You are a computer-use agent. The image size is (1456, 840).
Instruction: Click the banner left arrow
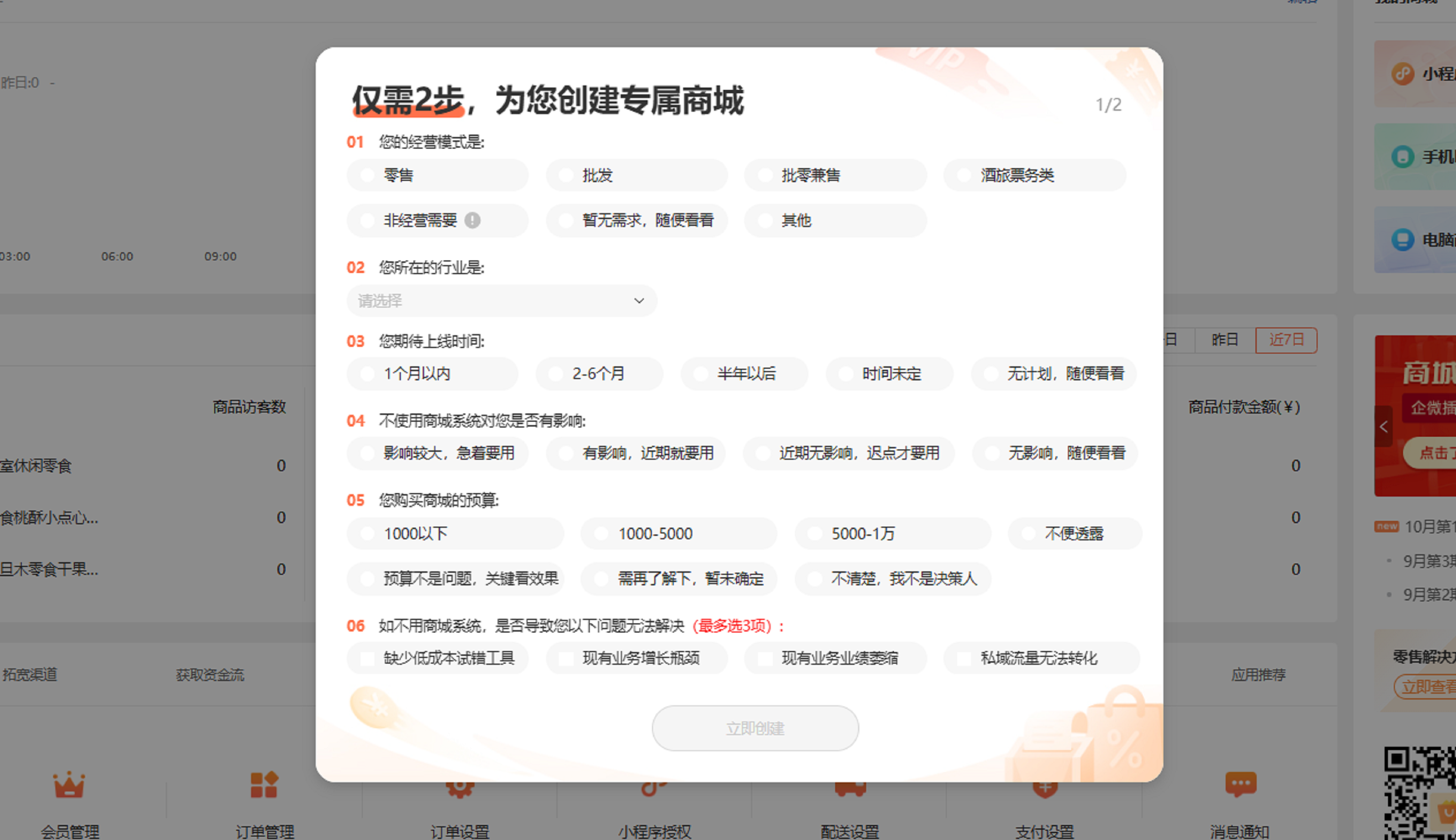(1383, 427)
